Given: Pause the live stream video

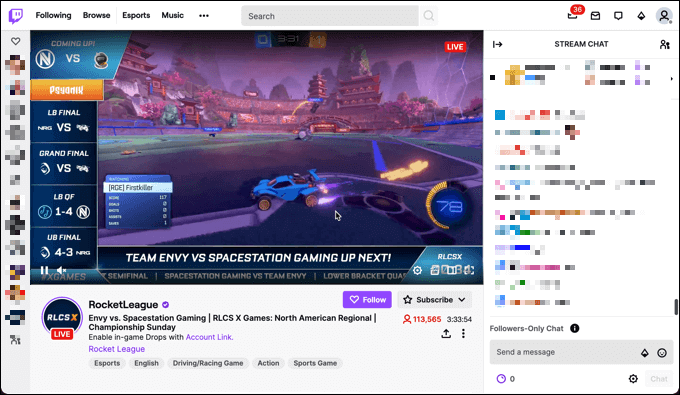Looking at the screenshot, I should coord(44,270).
